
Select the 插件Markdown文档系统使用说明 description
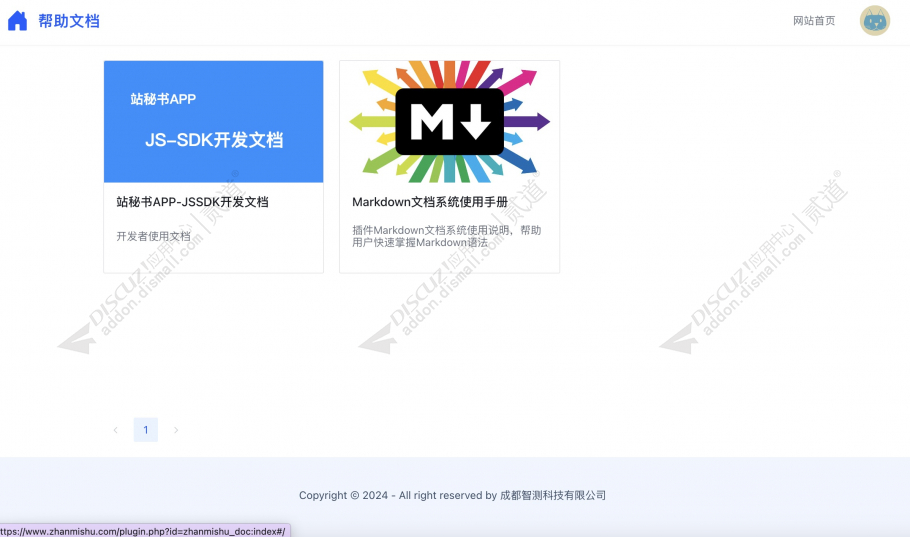coord(446,236)
